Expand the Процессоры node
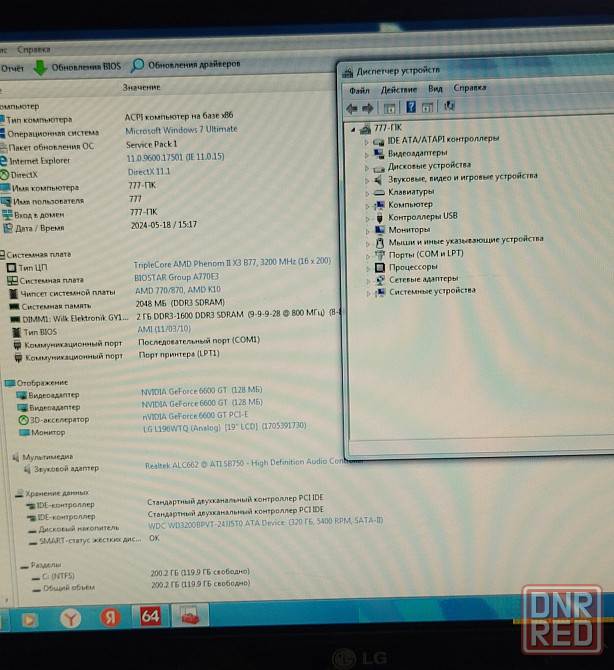The width and height of the screenshot is (614, 670). point(368,269)
